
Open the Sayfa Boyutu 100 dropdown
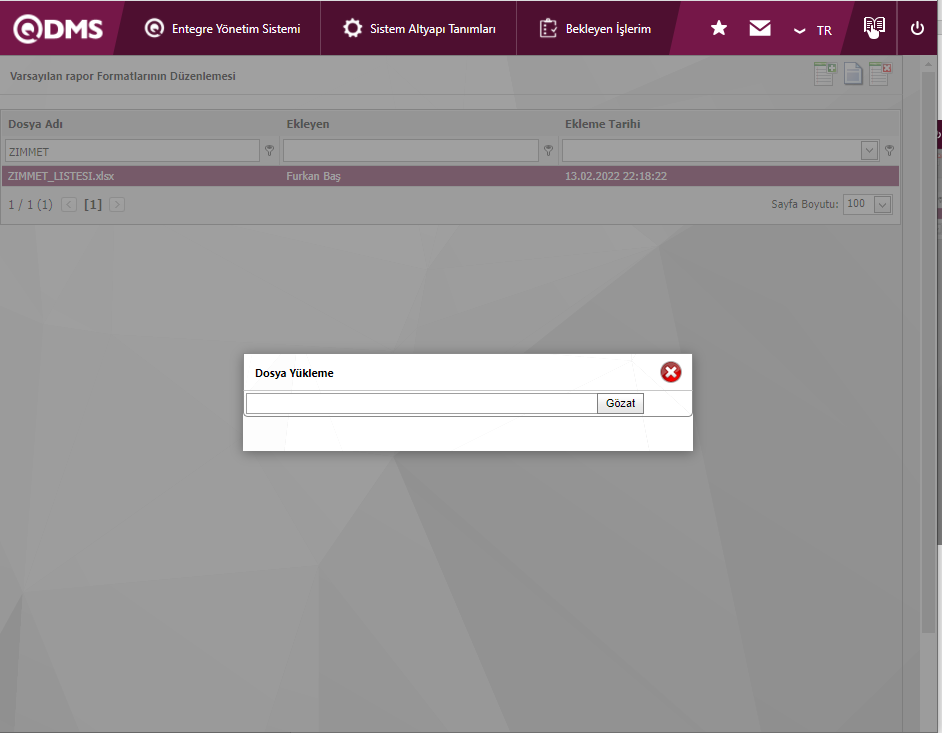(882, 204)
